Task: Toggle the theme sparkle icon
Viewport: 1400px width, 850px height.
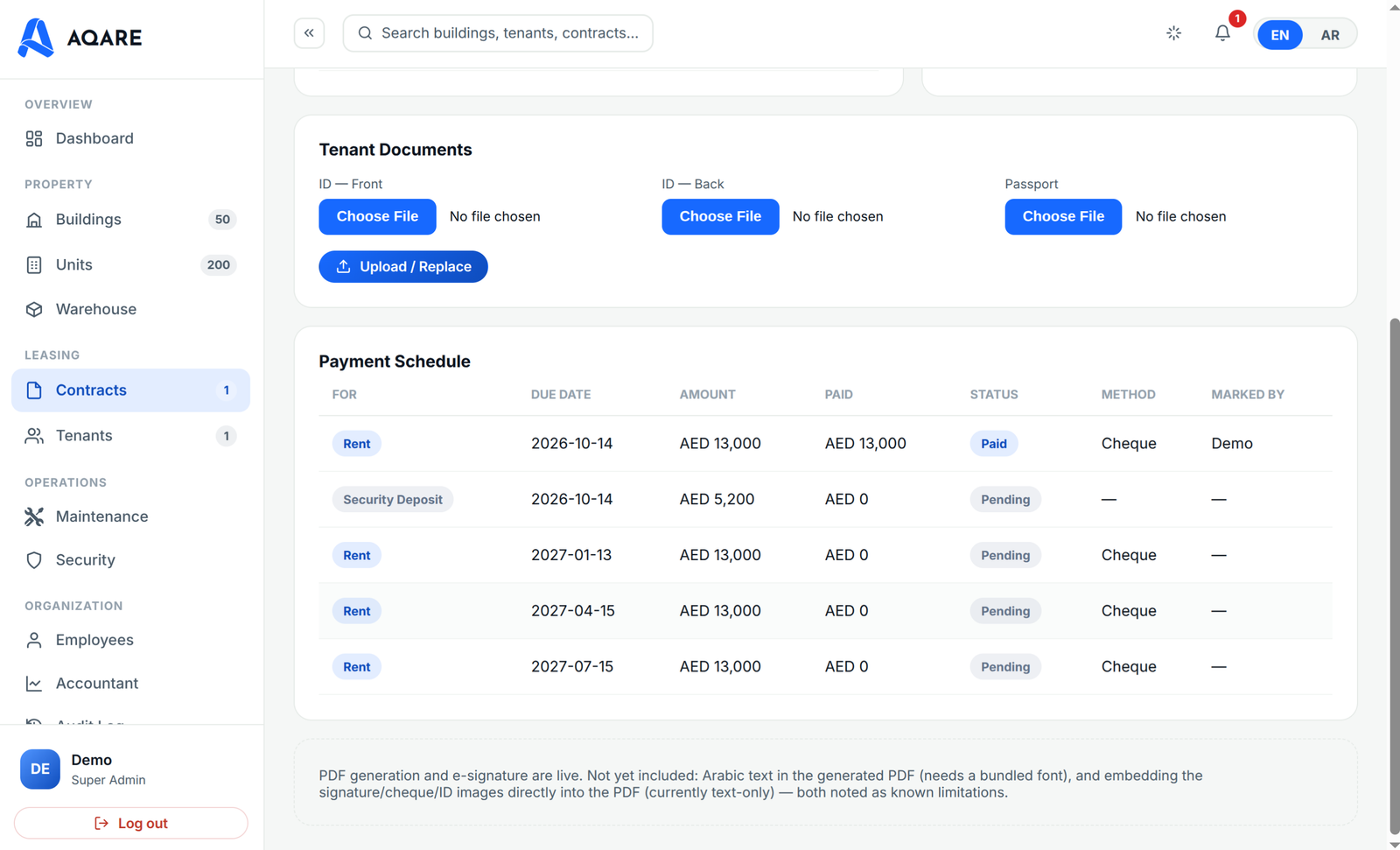Action: pyautogui.click(x=1173, y=33)
